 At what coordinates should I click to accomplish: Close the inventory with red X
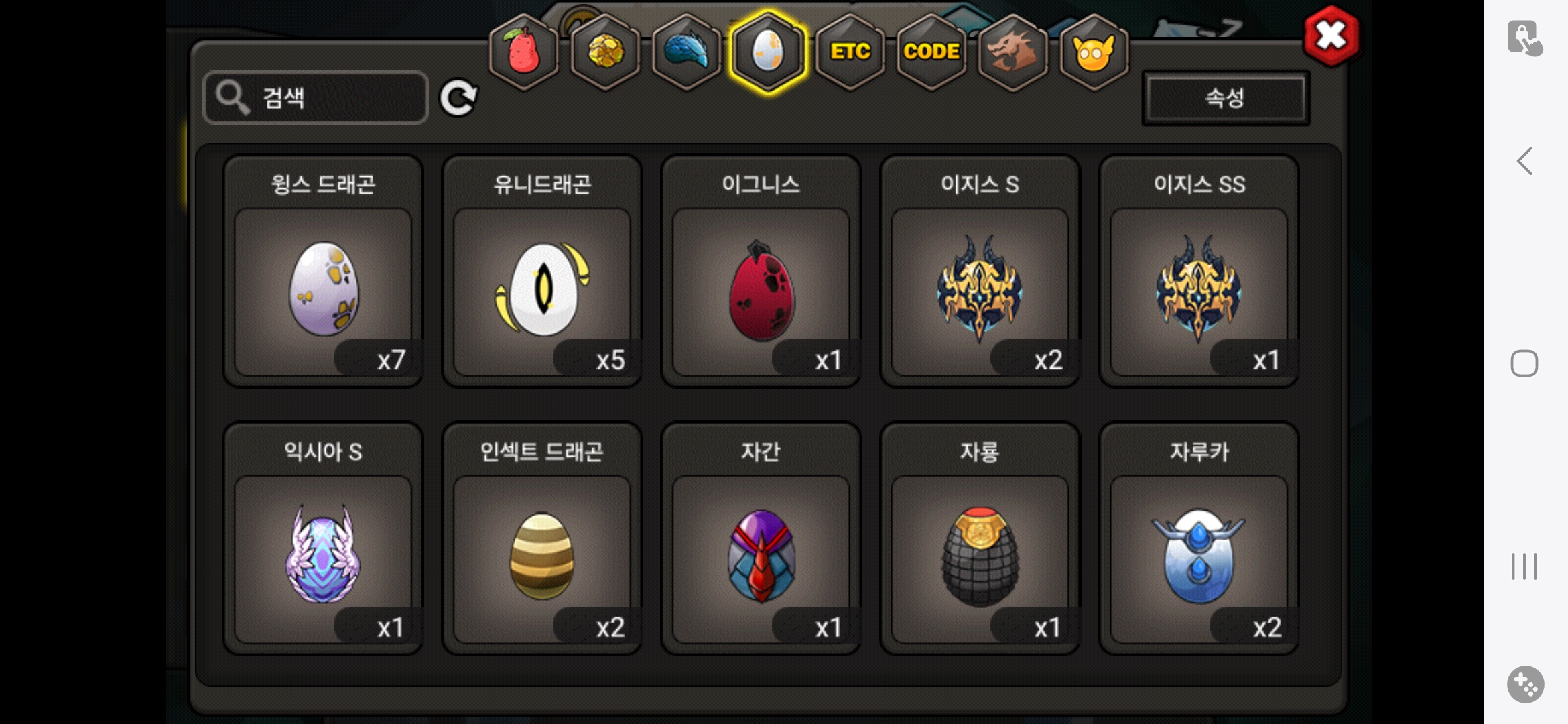pos(1331,36)
